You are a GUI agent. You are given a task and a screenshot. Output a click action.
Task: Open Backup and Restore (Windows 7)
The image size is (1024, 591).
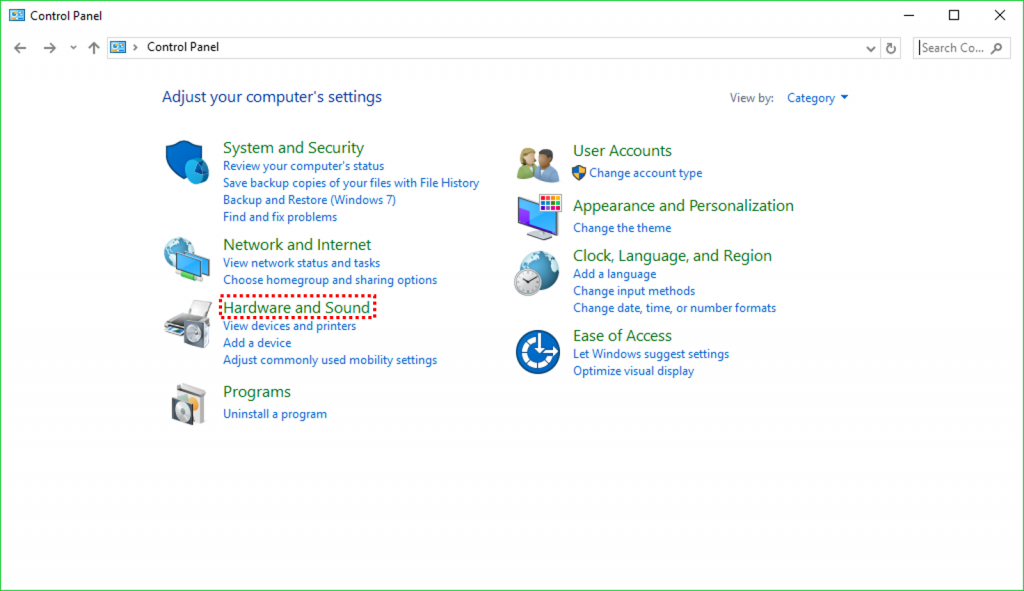(x=309, y=200)
